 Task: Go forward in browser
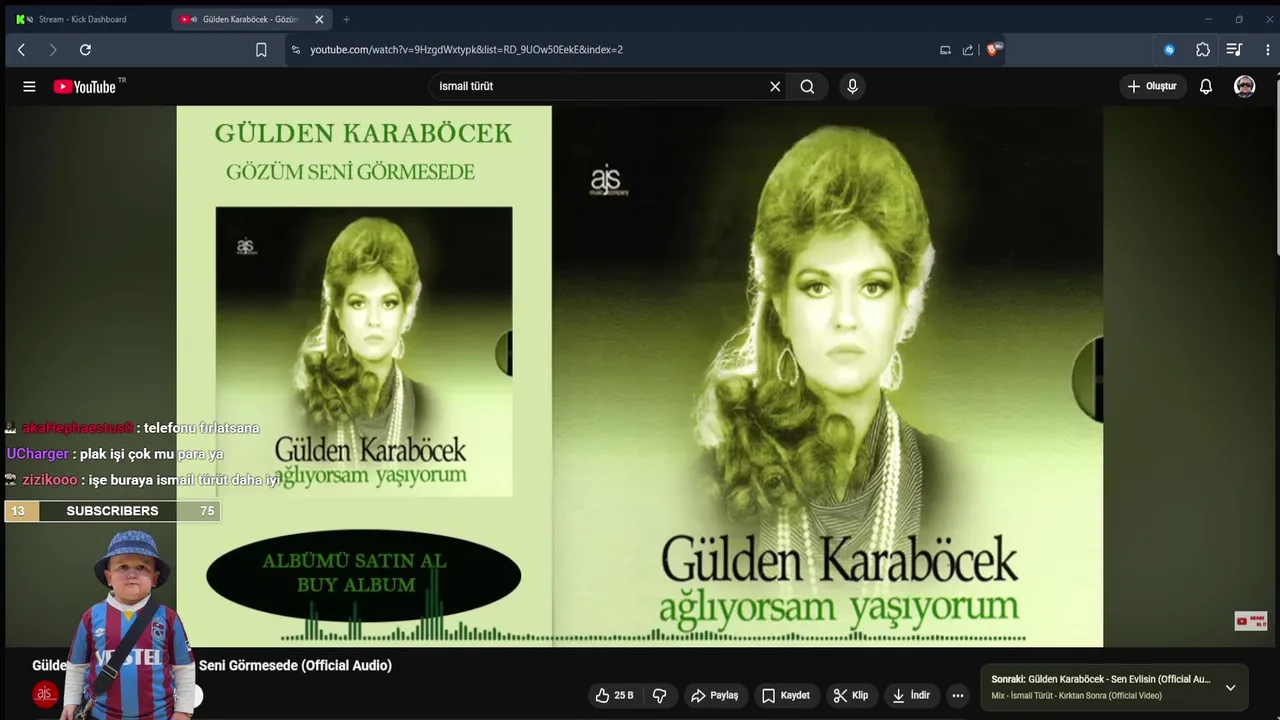point(53,50)
